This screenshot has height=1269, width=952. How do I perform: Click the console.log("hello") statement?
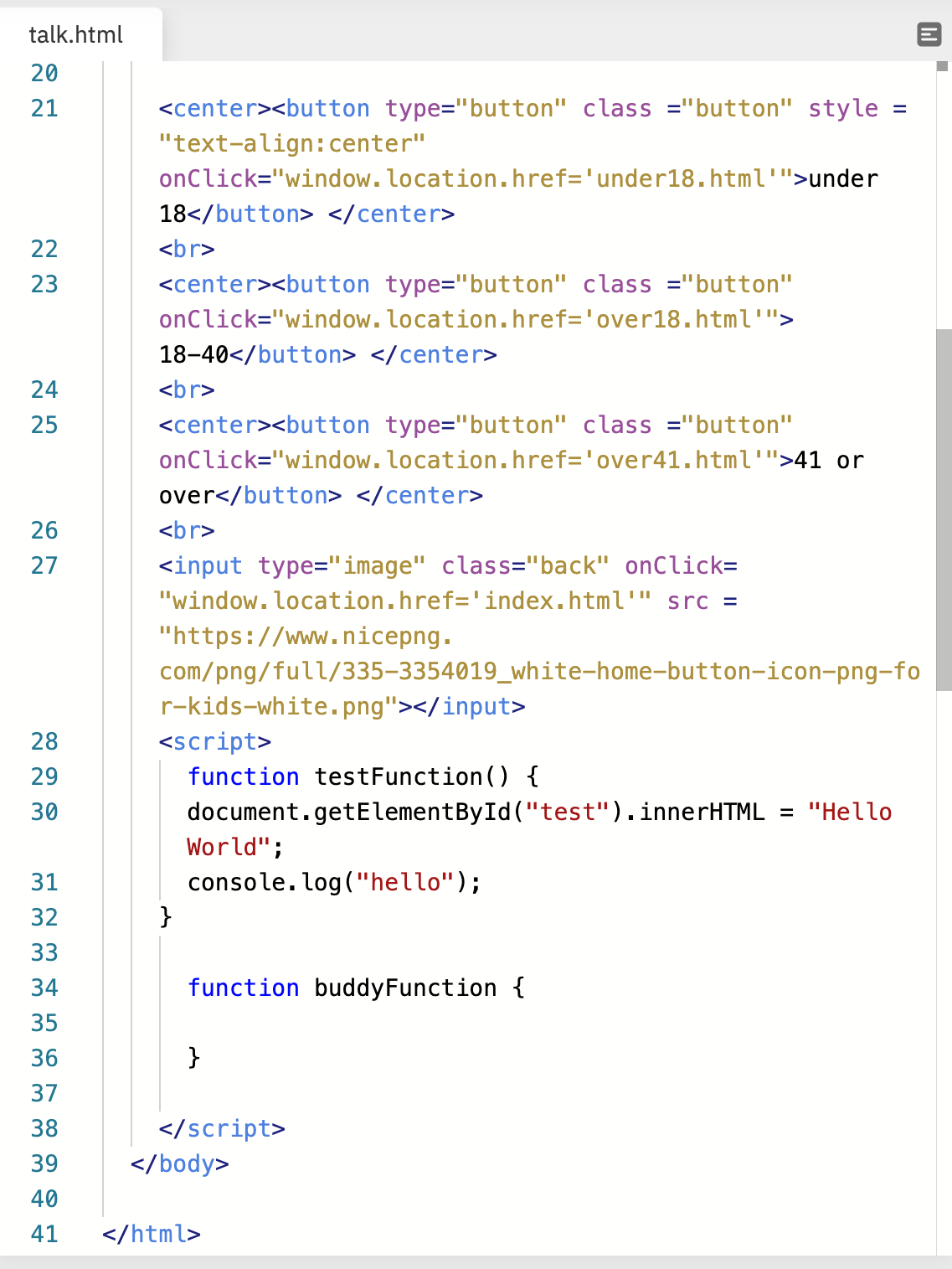(x=334, y=882)
